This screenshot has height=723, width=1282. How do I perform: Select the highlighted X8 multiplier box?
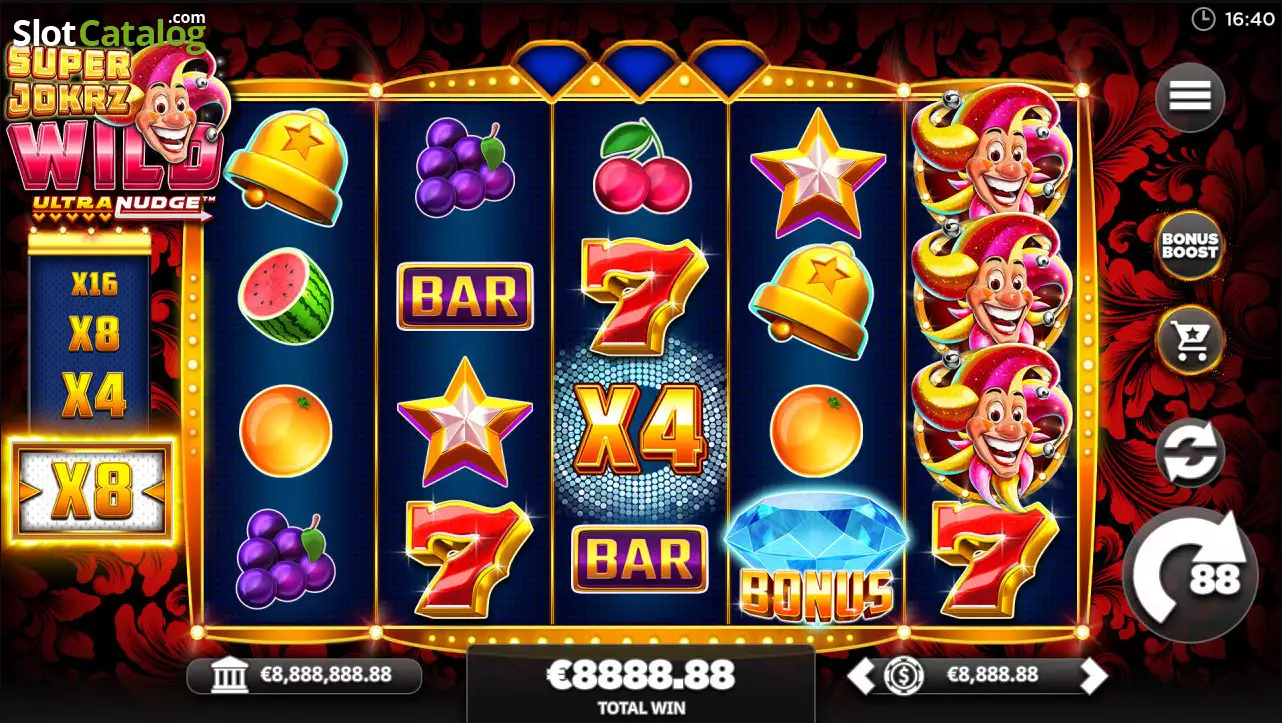(x=92, y=491)
